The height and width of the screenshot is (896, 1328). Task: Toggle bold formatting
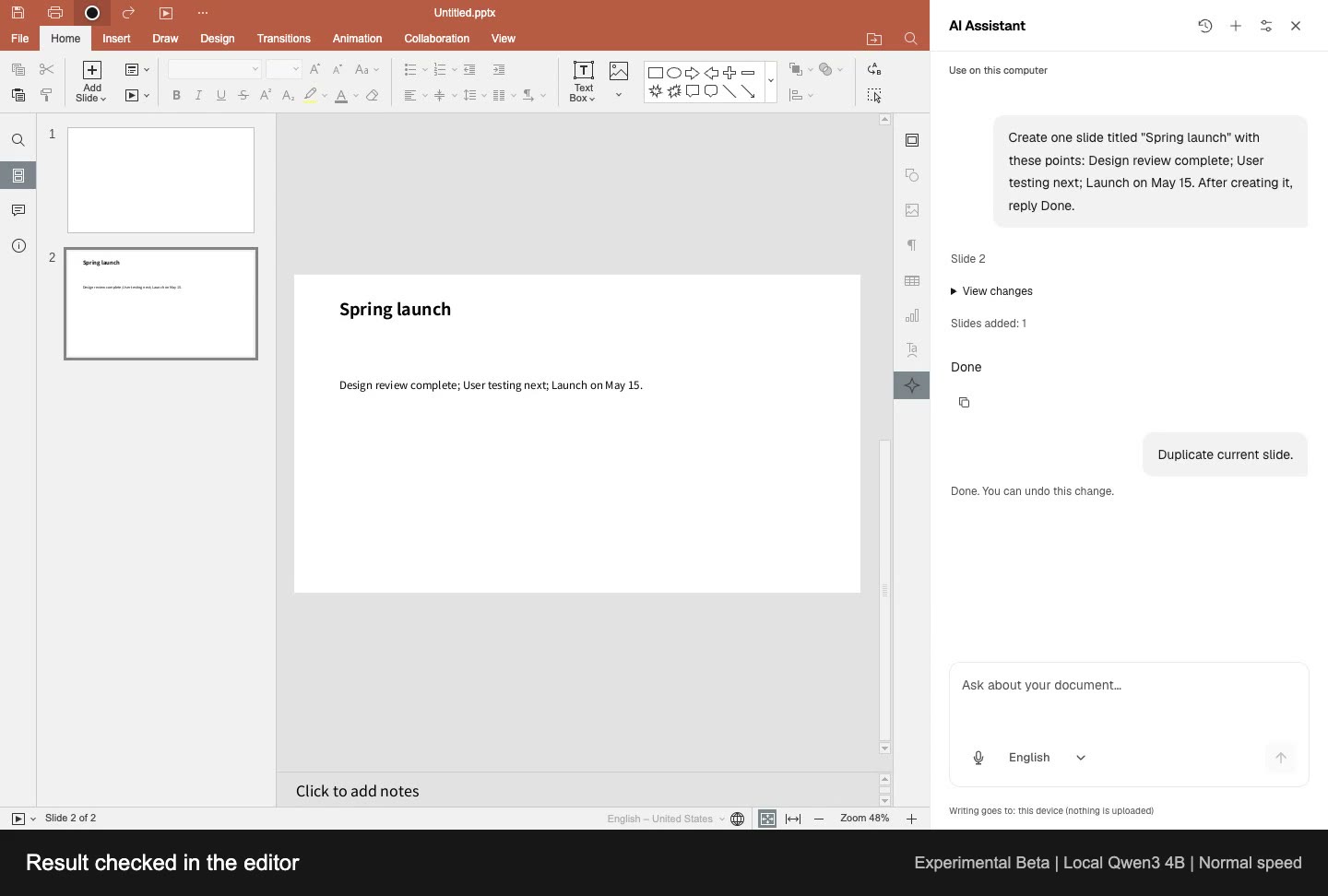point(176,95)
